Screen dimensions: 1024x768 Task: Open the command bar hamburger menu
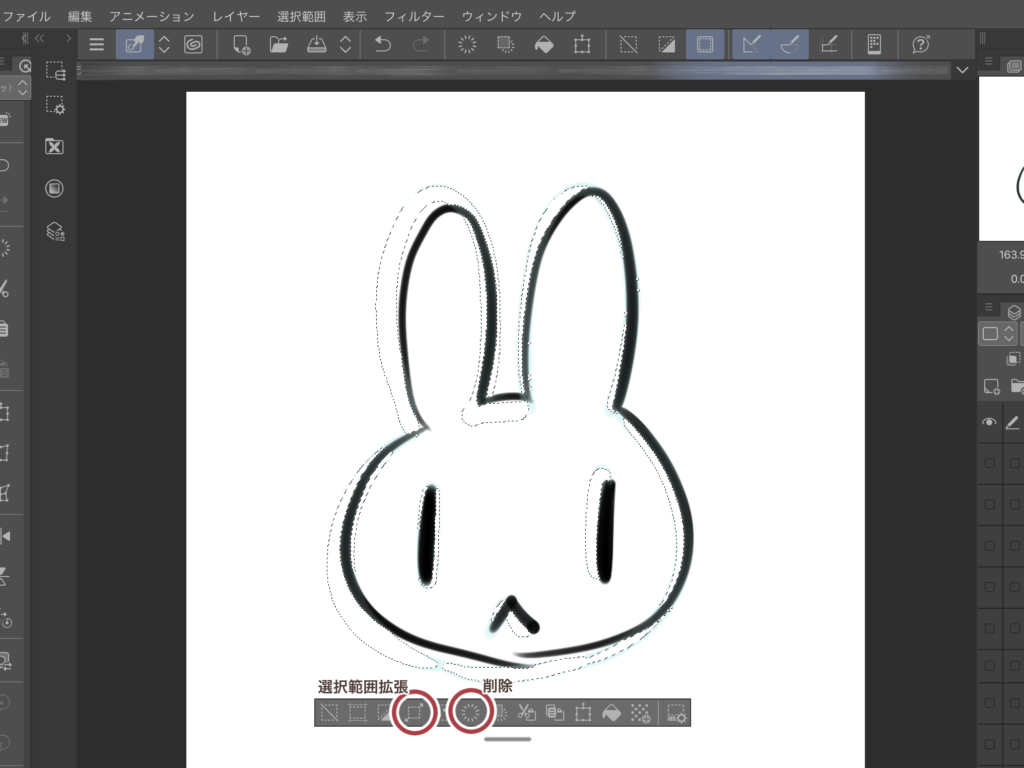click(97, 44)
